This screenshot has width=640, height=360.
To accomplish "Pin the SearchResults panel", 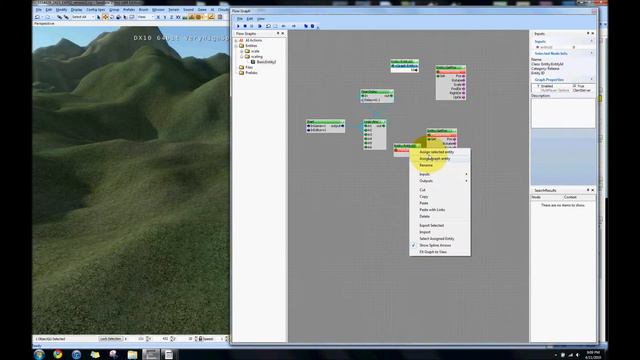I will [x=588, y=190].
